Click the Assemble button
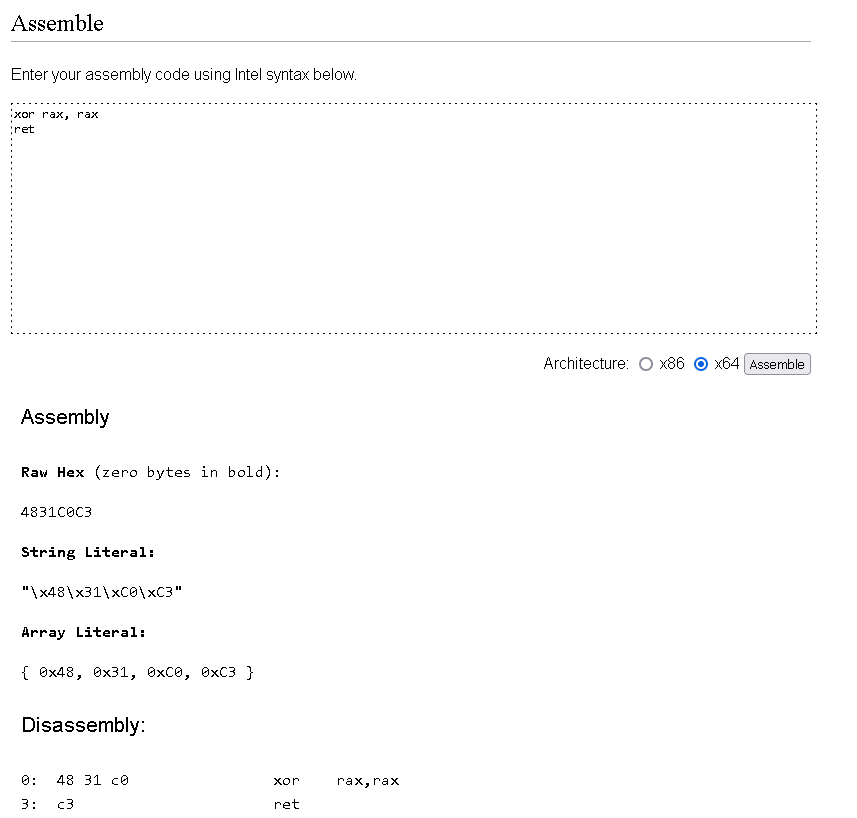857x818 pixels. (x=777, y=364)
